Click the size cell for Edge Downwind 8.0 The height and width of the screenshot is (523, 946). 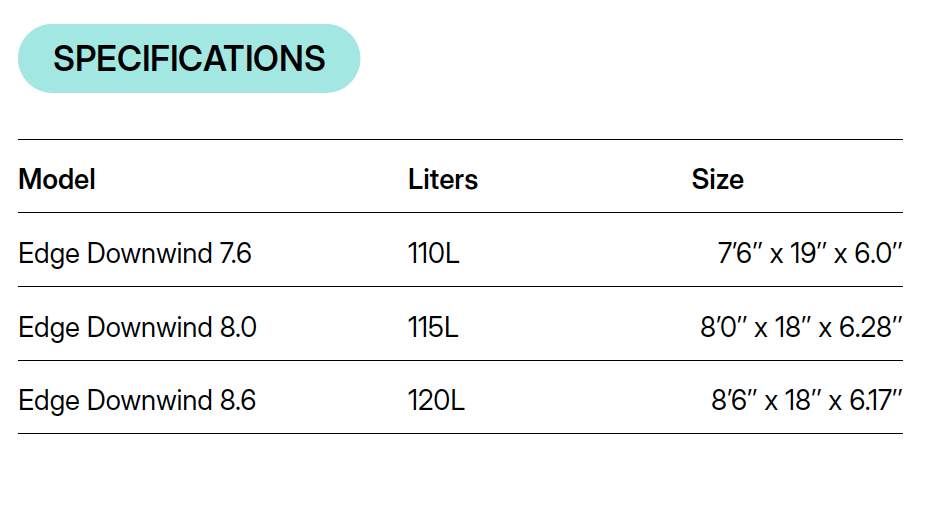coord(801,327)
